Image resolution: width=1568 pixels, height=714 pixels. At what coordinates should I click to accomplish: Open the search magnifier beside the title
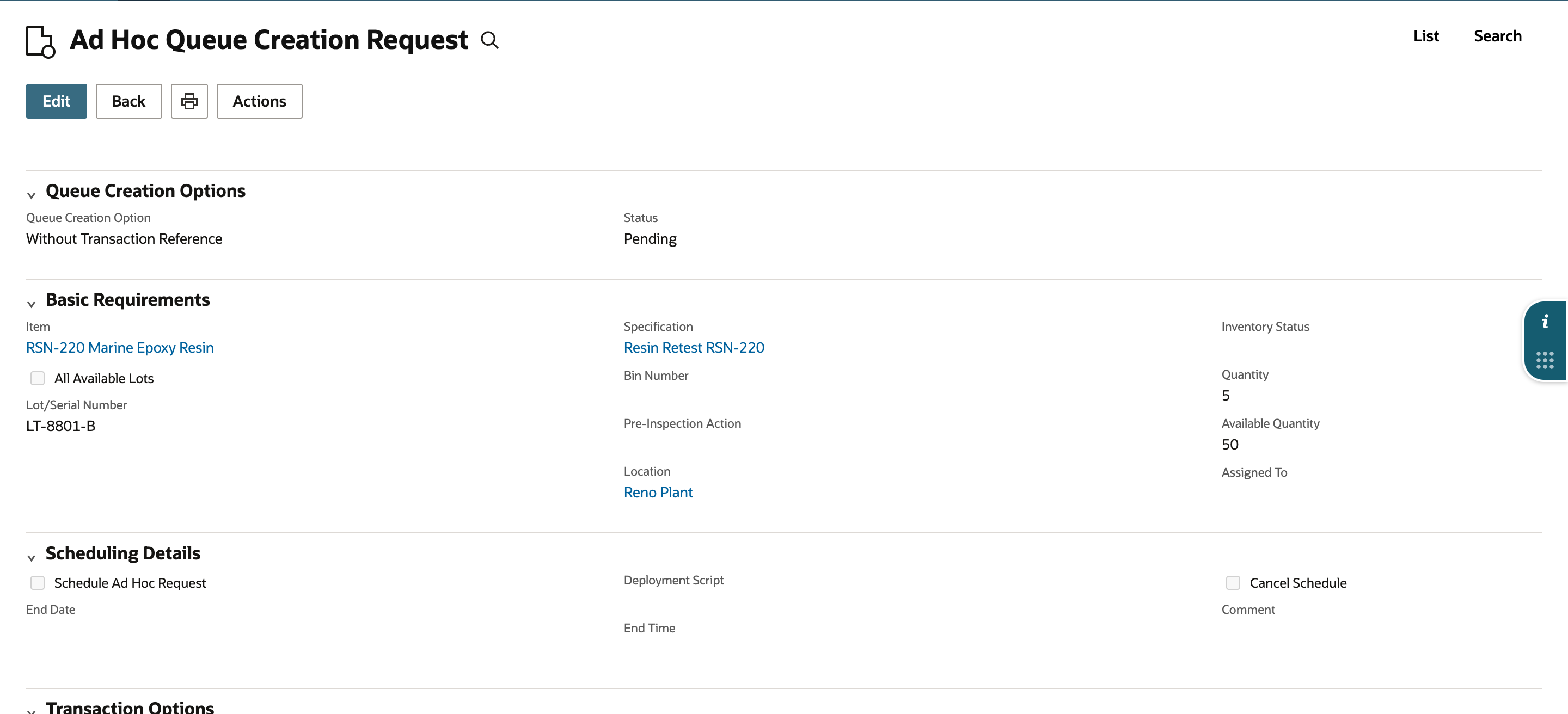(489, 40)
